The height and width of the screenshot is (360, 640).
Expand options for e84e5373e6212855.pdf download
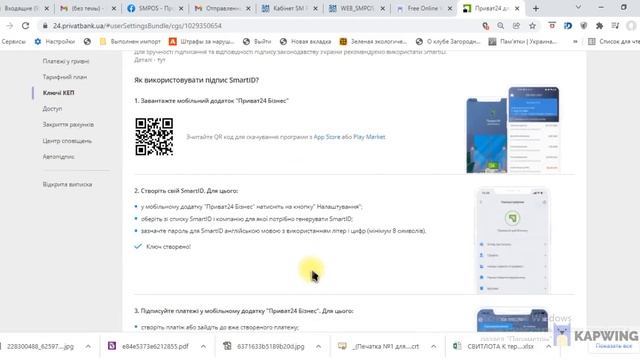click(x=203, y=347)
